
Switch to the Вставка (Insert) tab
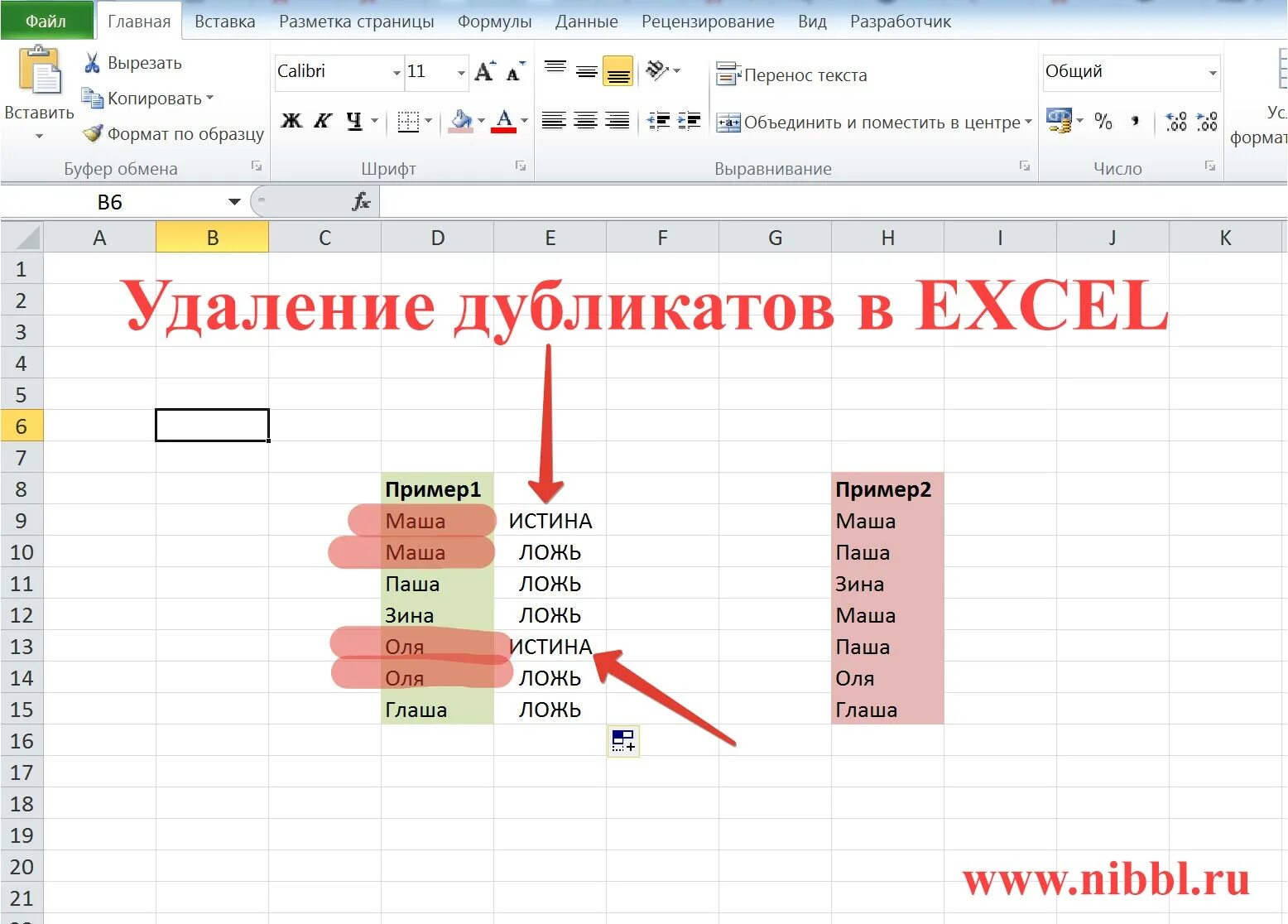(x=224, y=22)
